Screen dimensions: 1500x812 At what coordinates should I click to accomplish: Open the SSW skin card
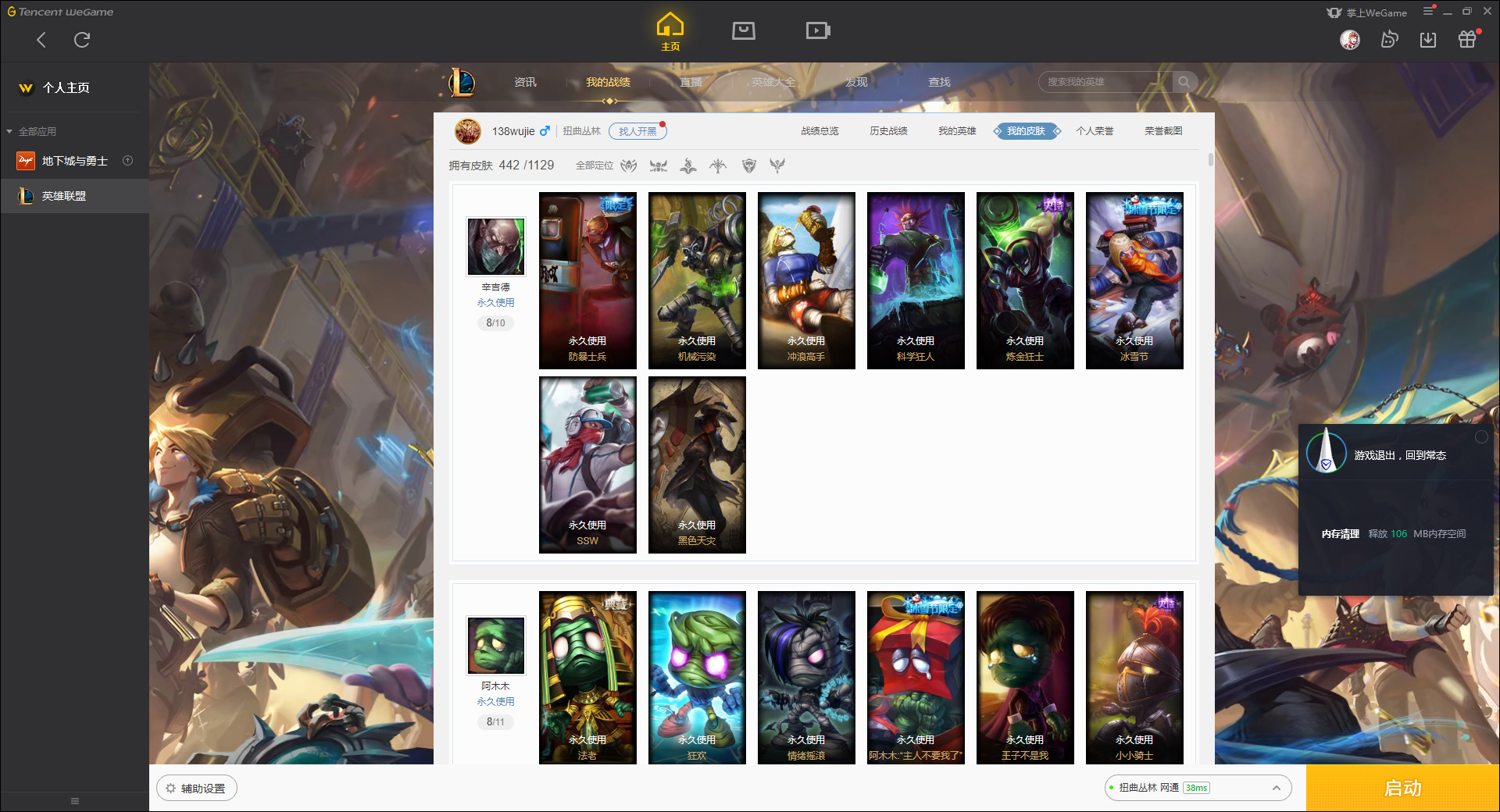tap(587, 465)
